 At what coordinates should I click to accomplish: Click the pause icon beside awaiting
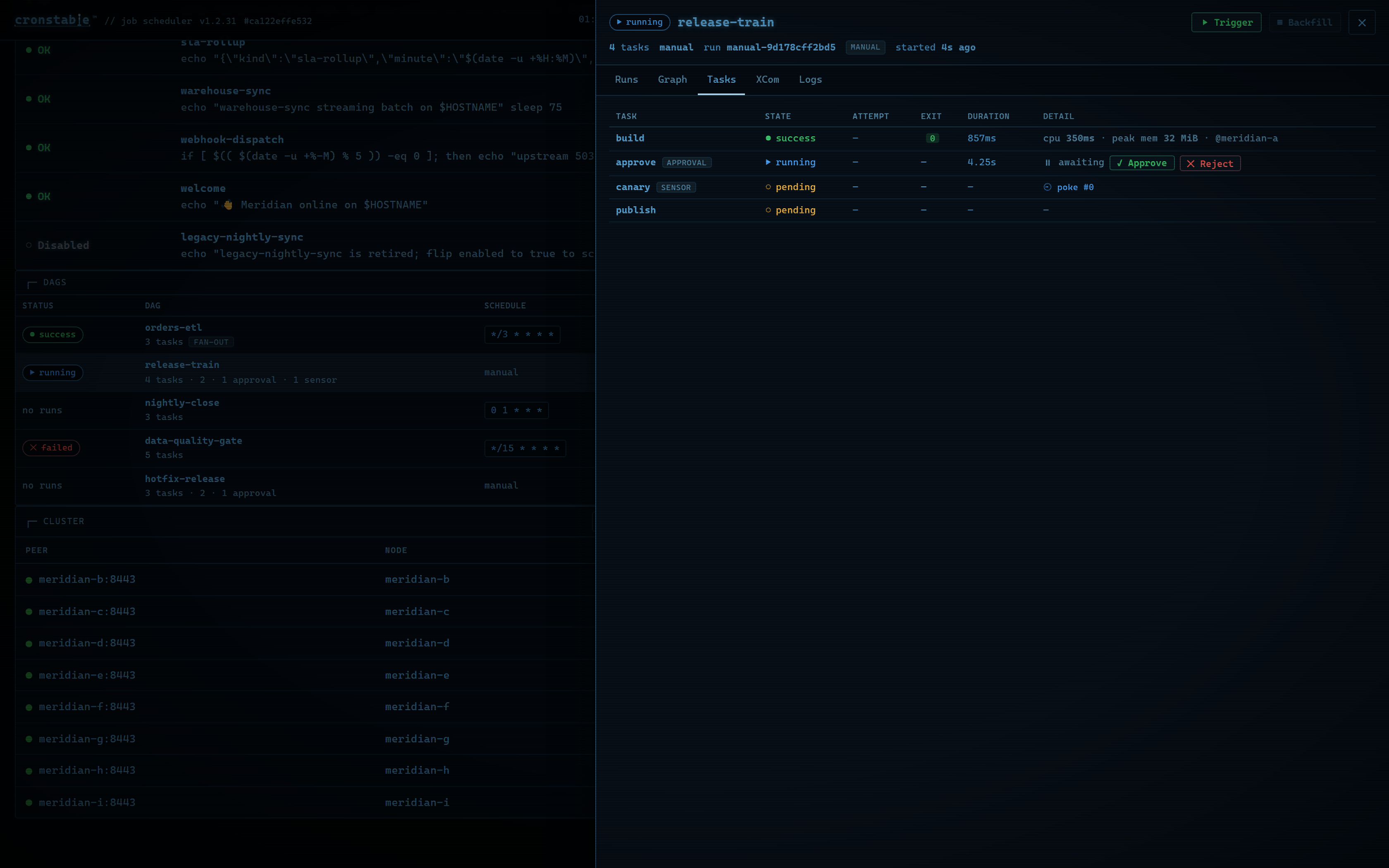1048,163
